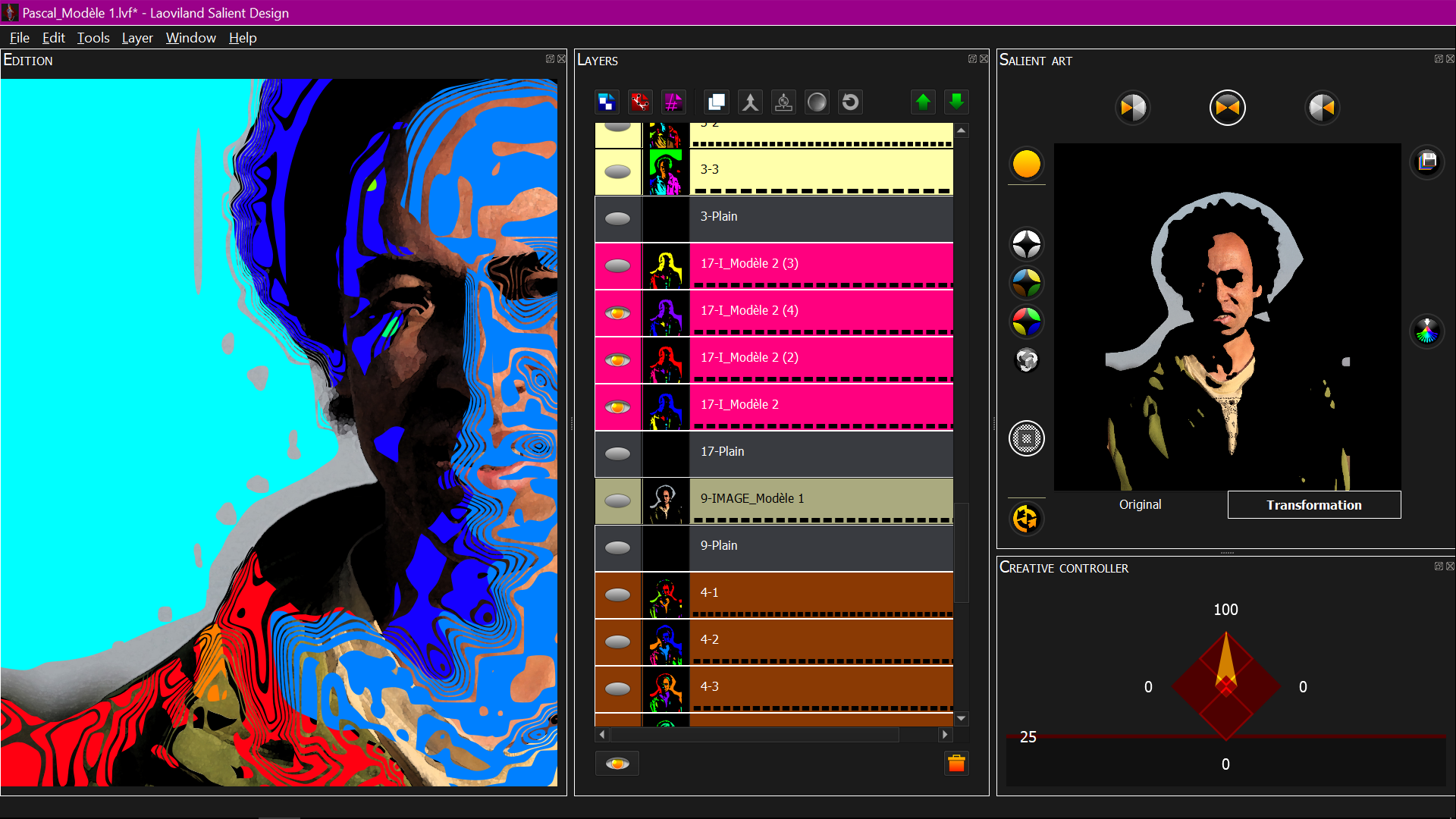Switch preview to Original
The height and width of the screenshot is (819, 1456).
click(x=1140, y=504)
